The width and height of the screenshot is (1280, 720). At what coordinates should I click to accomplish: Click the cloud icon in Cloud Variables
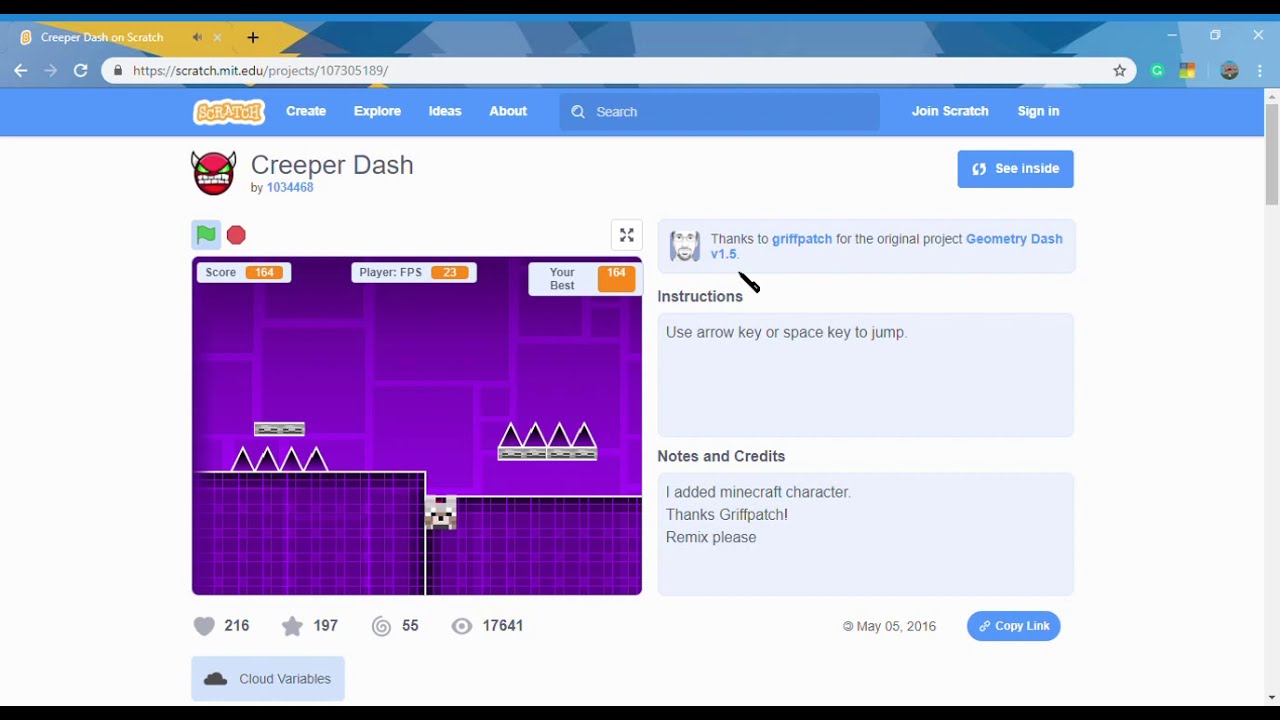click(215, 679)
